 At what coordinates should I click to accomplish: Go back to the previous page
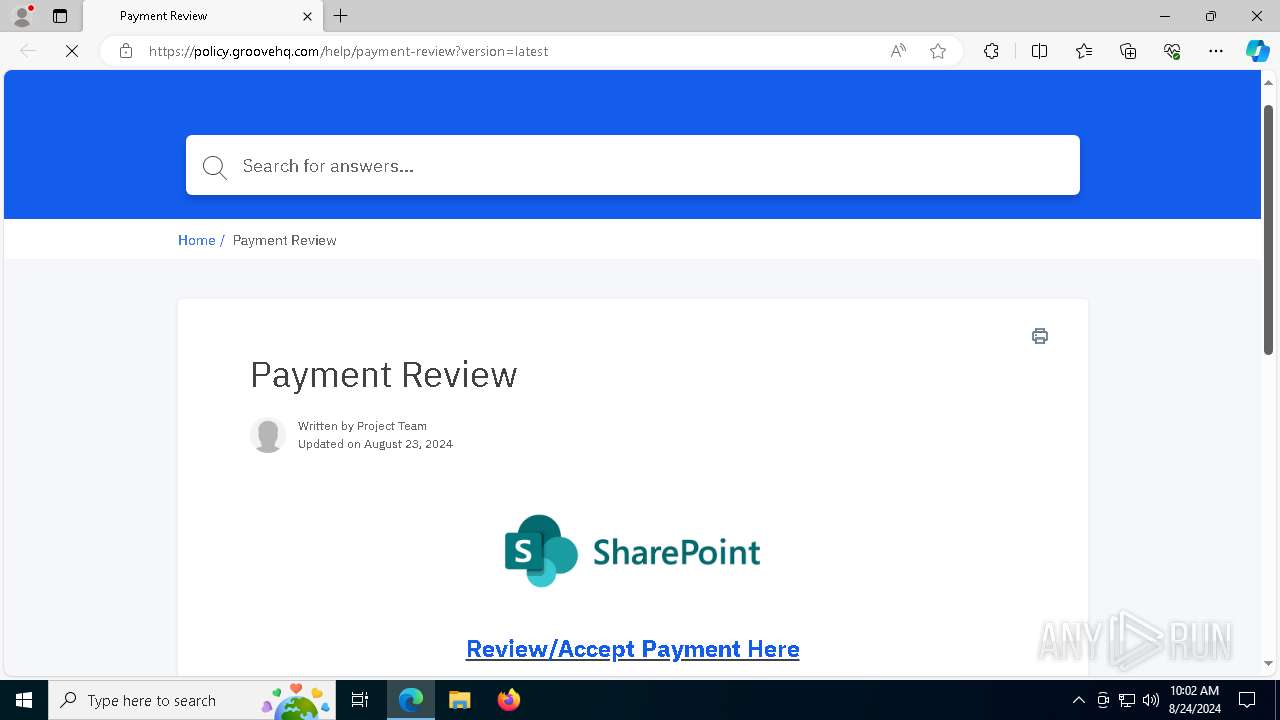[28, 51]
